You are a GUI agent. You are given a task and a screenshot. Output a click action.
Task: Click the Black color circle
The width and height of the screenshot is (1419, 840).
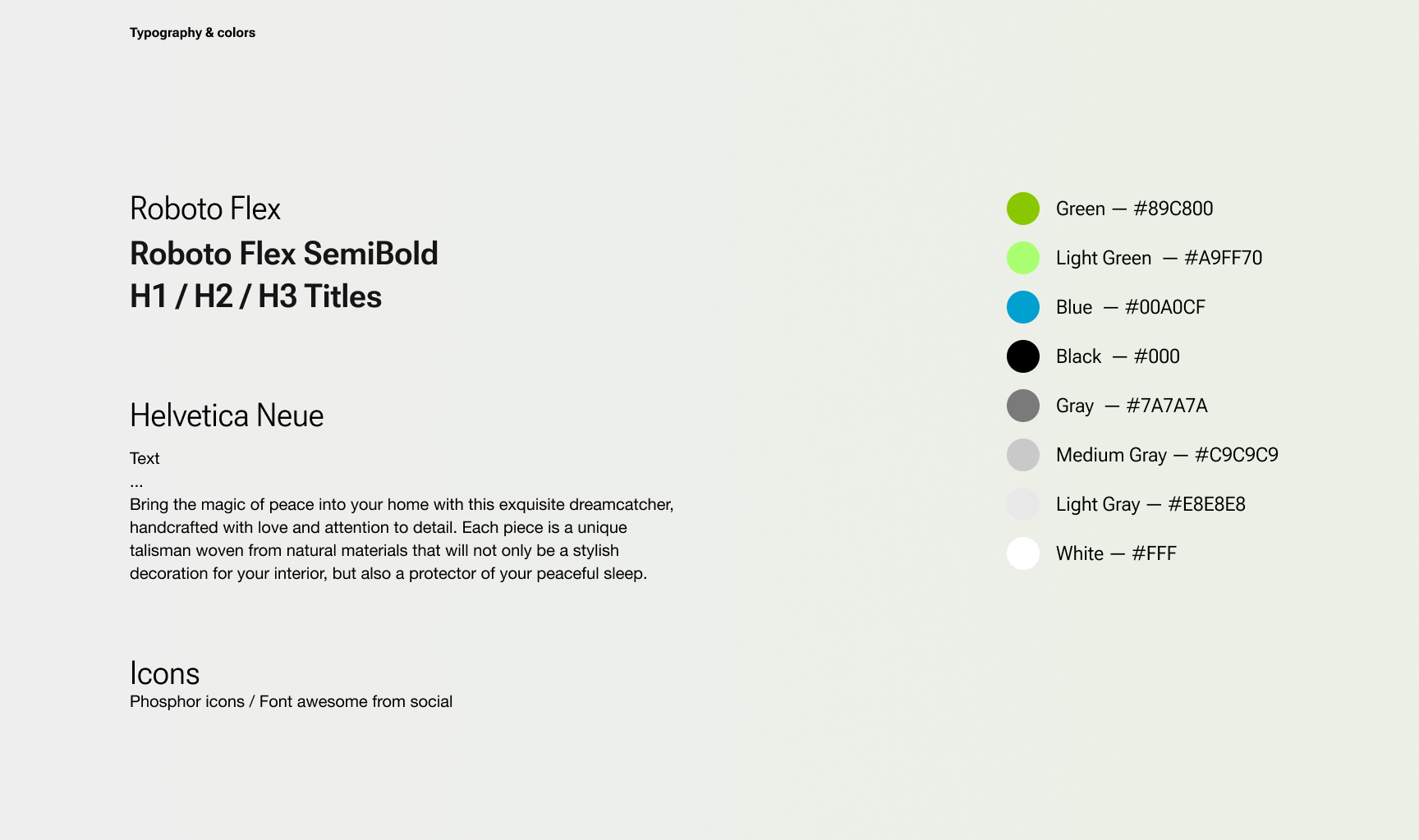point(1023,356)
